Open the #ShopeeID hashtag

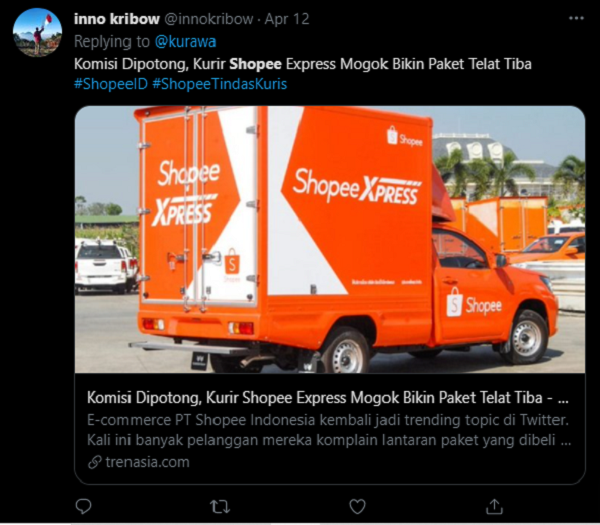point(111,84)
